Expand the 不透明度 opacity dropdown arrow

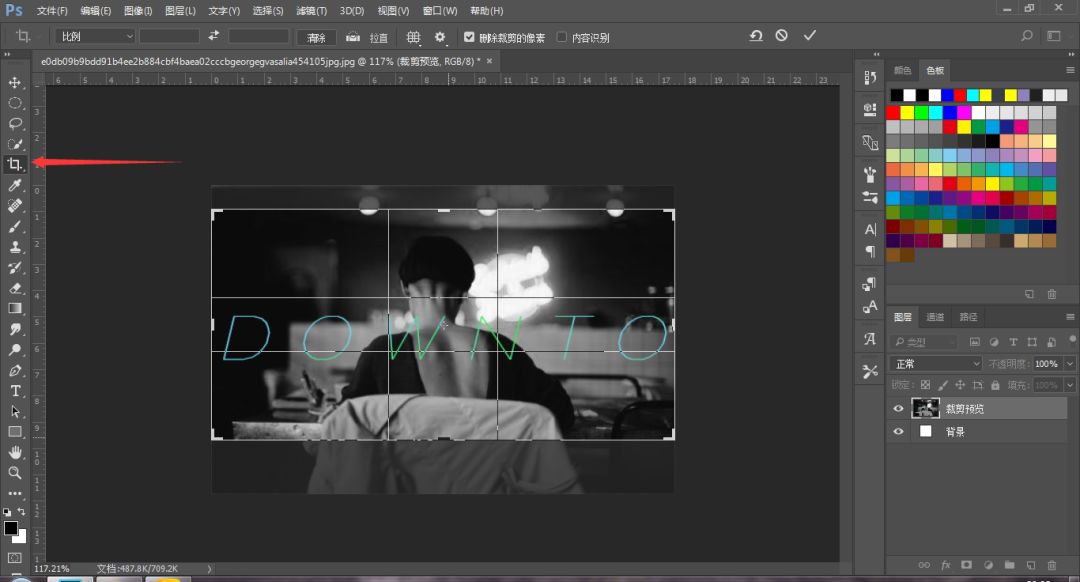[1070, 364]
